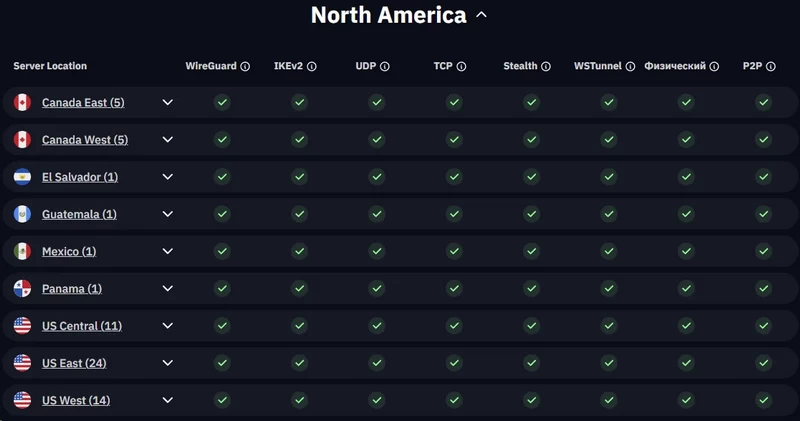Click the WSTunnel column header text

598,66
